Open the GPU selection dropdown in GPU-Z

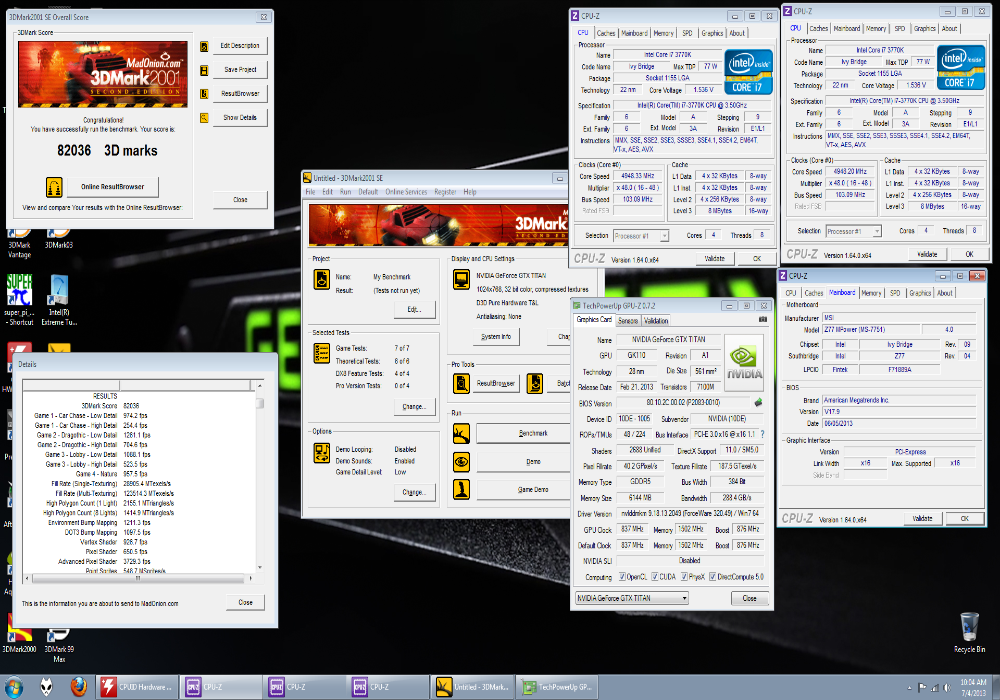point(632,598)
